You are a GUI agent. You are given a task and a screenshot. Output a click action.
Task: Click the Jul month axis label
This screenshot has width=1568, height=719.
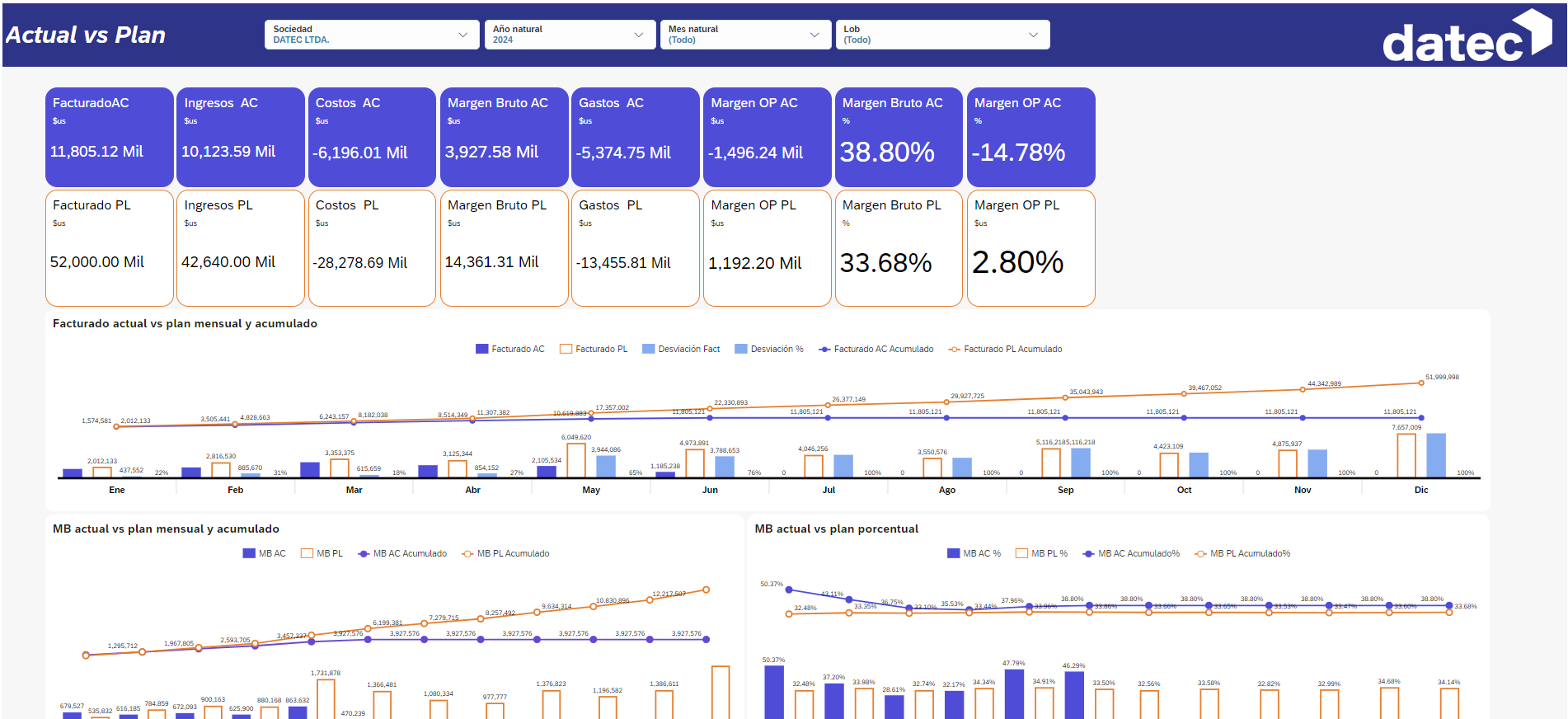tap(829, 490)
